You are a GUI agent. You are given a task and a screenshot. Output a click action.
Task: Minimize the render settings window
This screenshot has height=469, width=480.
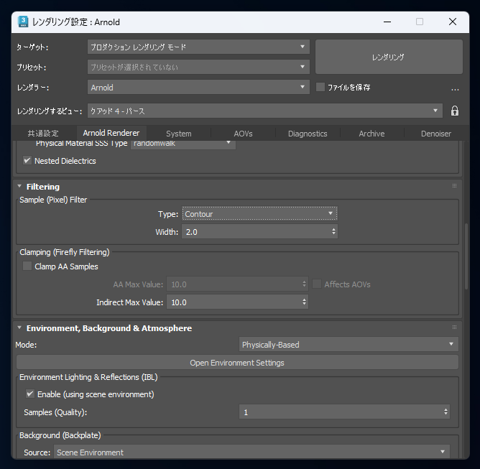[387, 22]
